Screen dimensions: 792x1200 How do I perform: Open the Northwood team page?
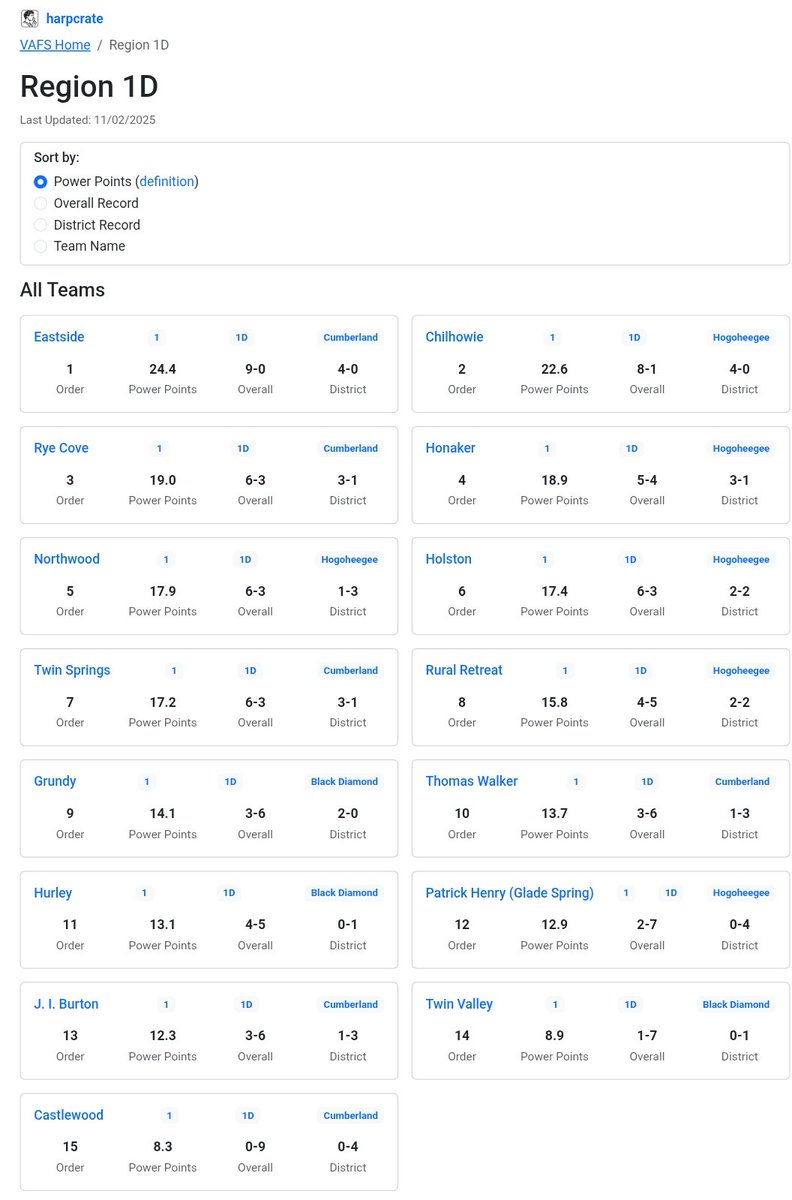pyautogui.click(x=67, y=559)
